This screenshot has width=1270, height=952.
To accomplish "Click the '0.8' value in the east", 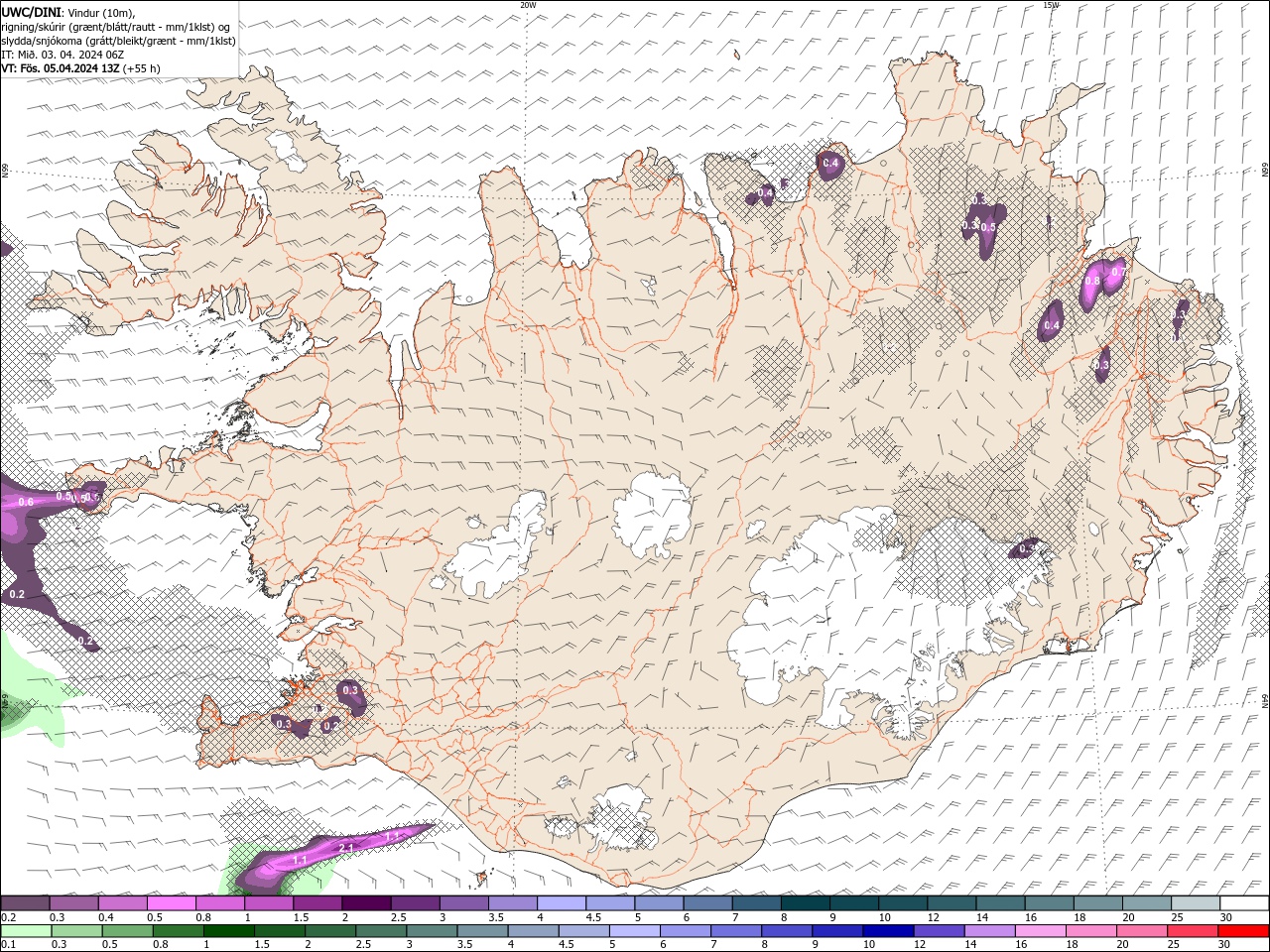I will pyautogui.click(x=1092, y=282).
